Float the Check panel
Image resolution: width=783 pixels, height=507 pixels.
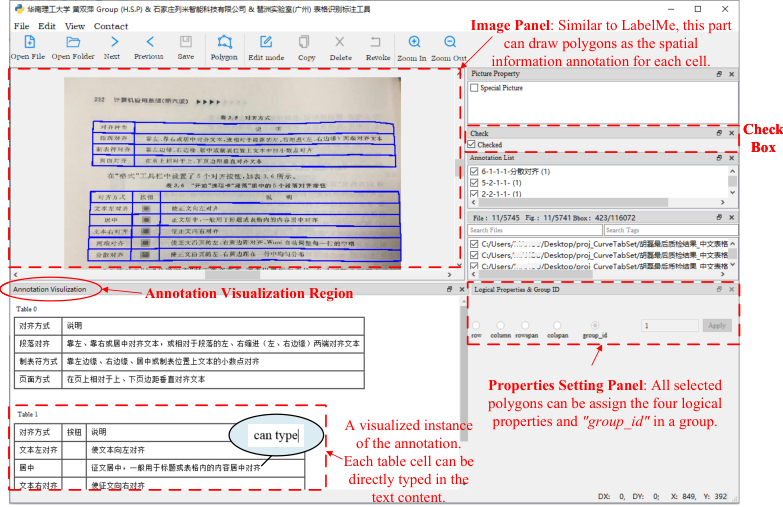click(x=719, y=133)
